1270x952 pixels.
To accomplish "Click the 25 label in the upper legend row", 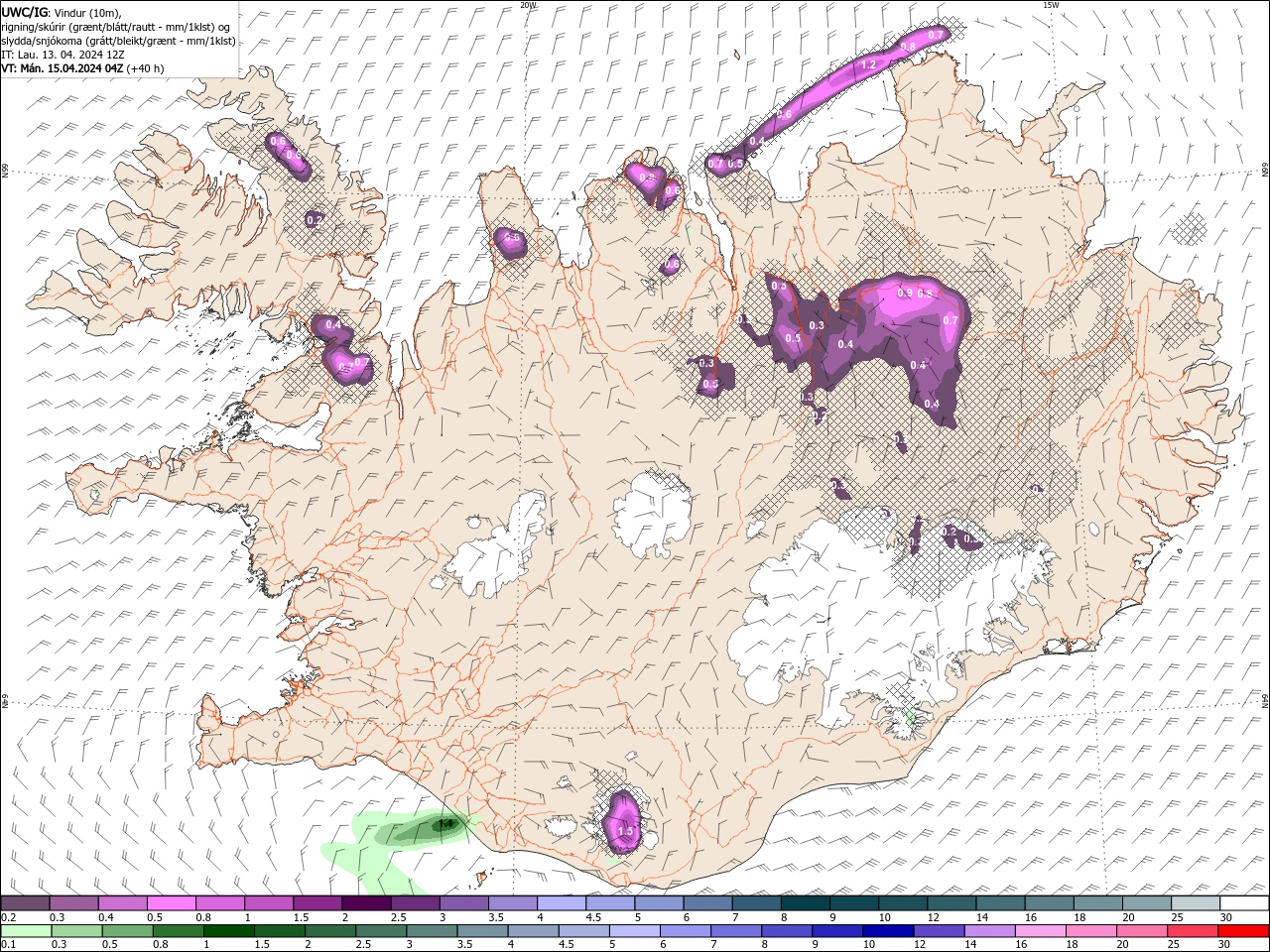I will 1177,917.
